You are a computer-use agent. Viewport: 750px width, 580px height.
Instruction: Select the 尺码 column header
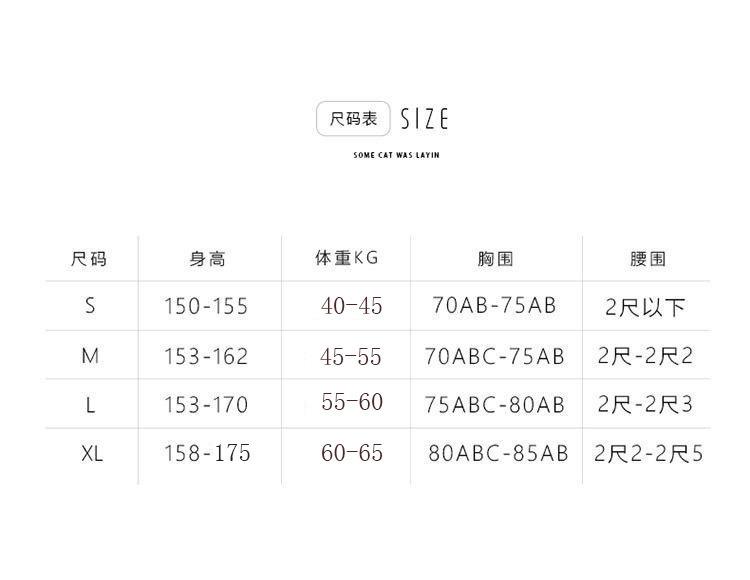click(89, 259)
